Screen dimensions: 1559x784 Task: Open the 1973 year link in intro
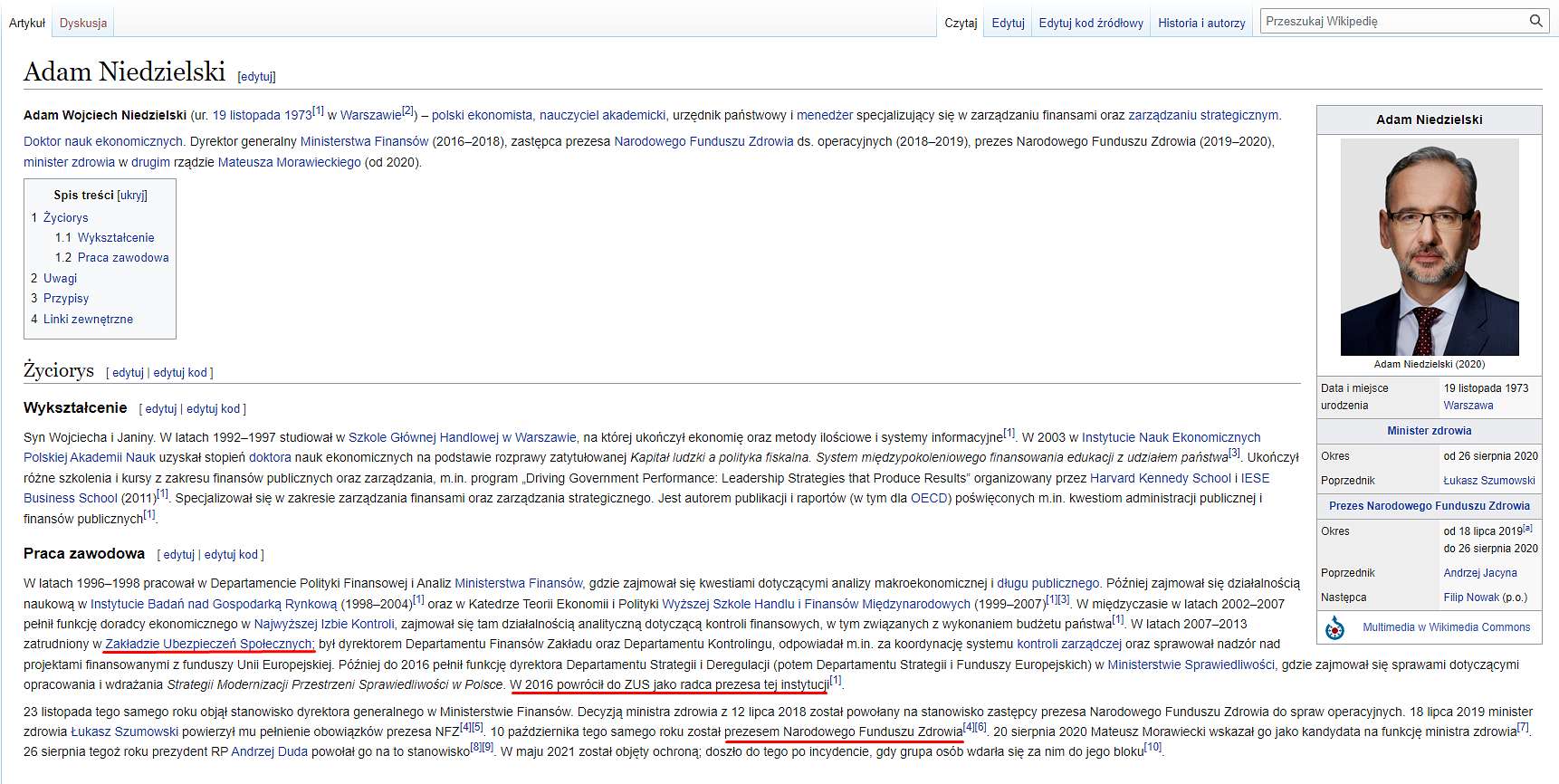(296, 115)
